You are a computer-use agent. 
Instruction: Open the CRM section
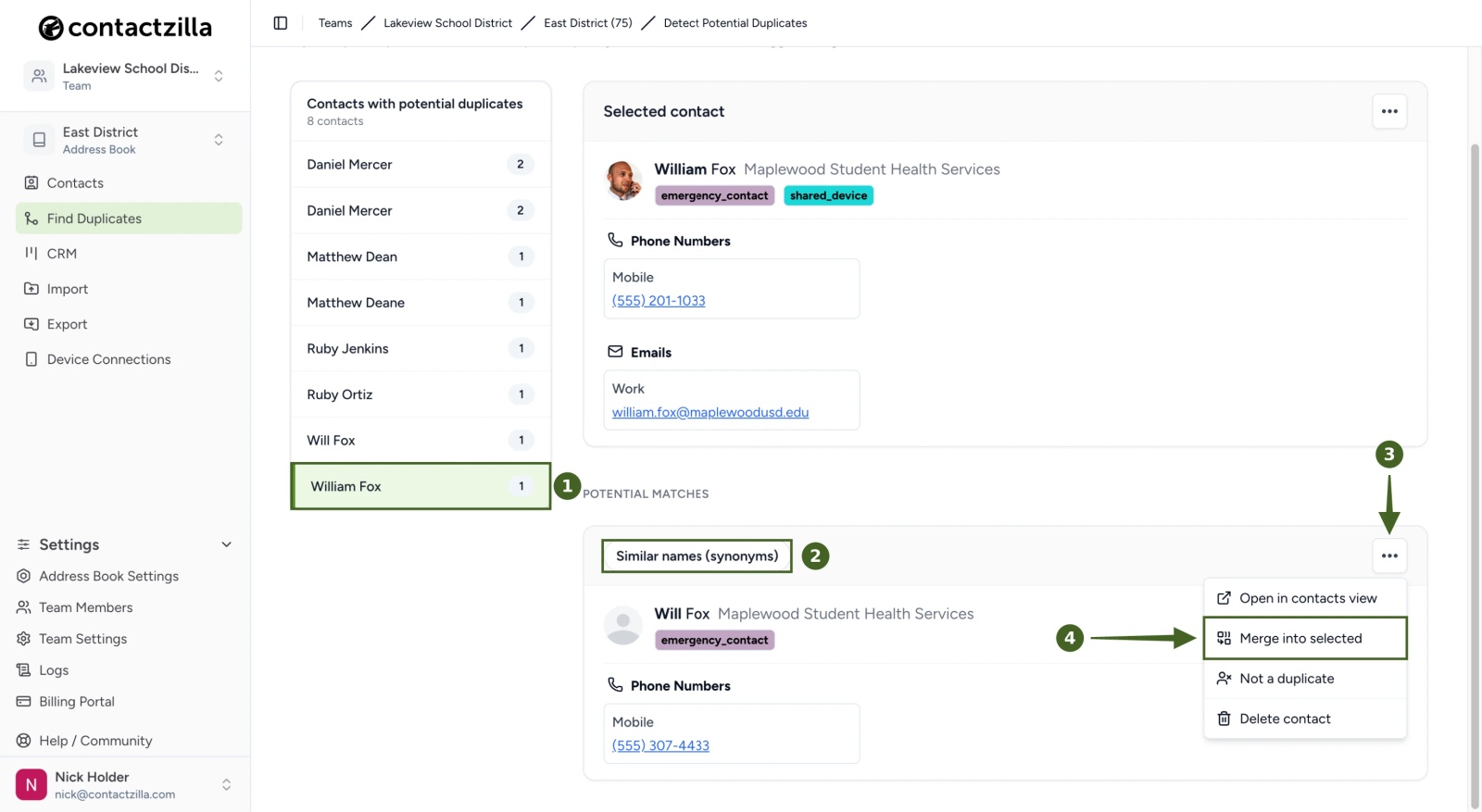129,254
